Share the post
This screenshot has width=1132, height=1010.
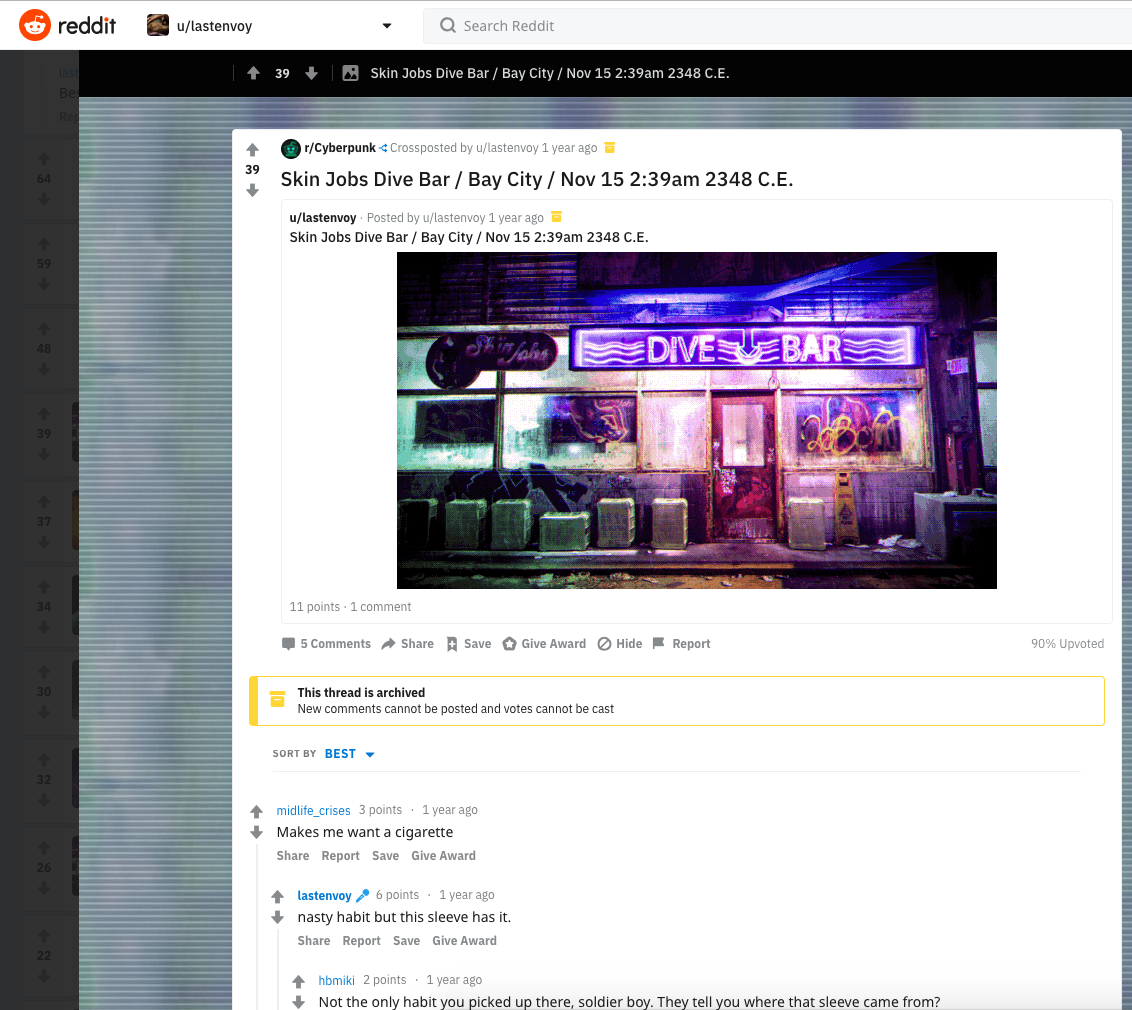tap(408, 644)
